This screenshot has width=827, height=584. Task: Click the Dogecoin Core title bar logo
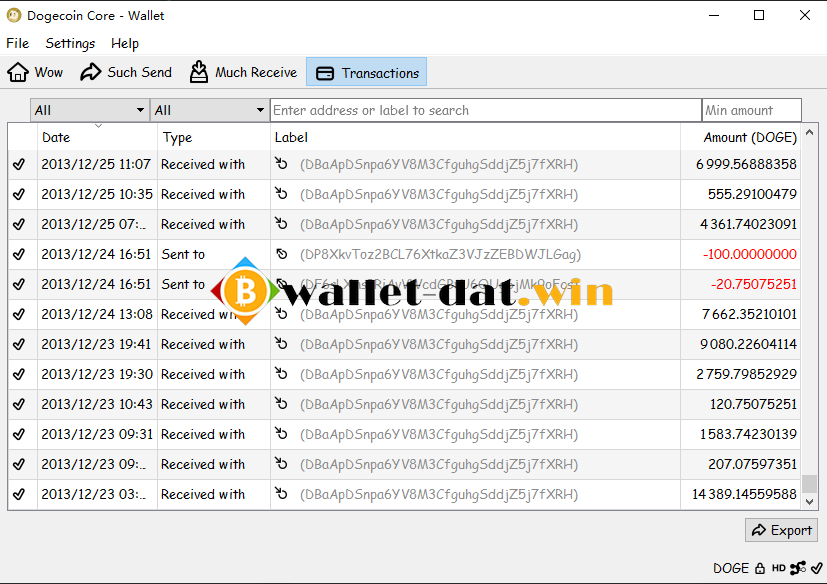[14, 15]
